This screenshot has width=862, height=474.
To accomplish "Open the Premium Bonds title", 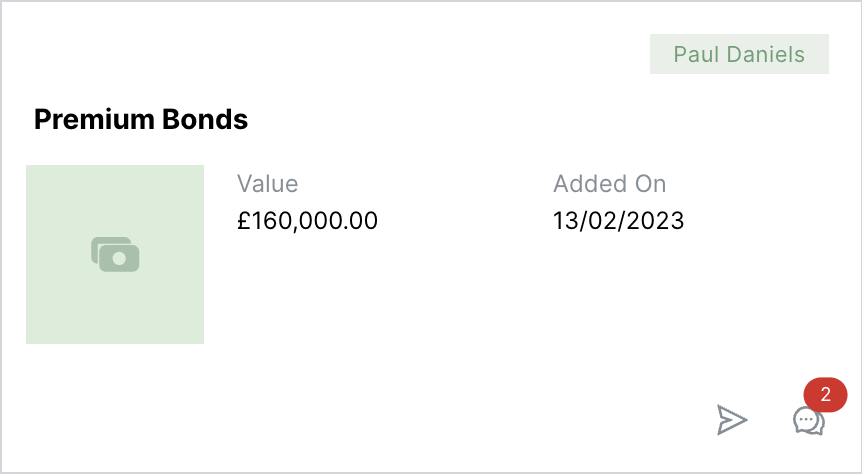I will click(x=141, y=120).
